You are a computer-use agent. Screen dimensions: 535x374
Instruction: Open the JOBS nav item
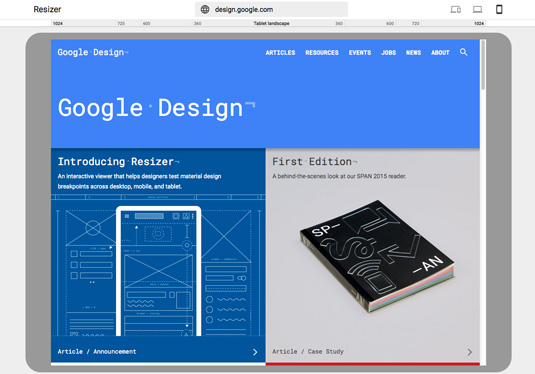pos(389,53)
